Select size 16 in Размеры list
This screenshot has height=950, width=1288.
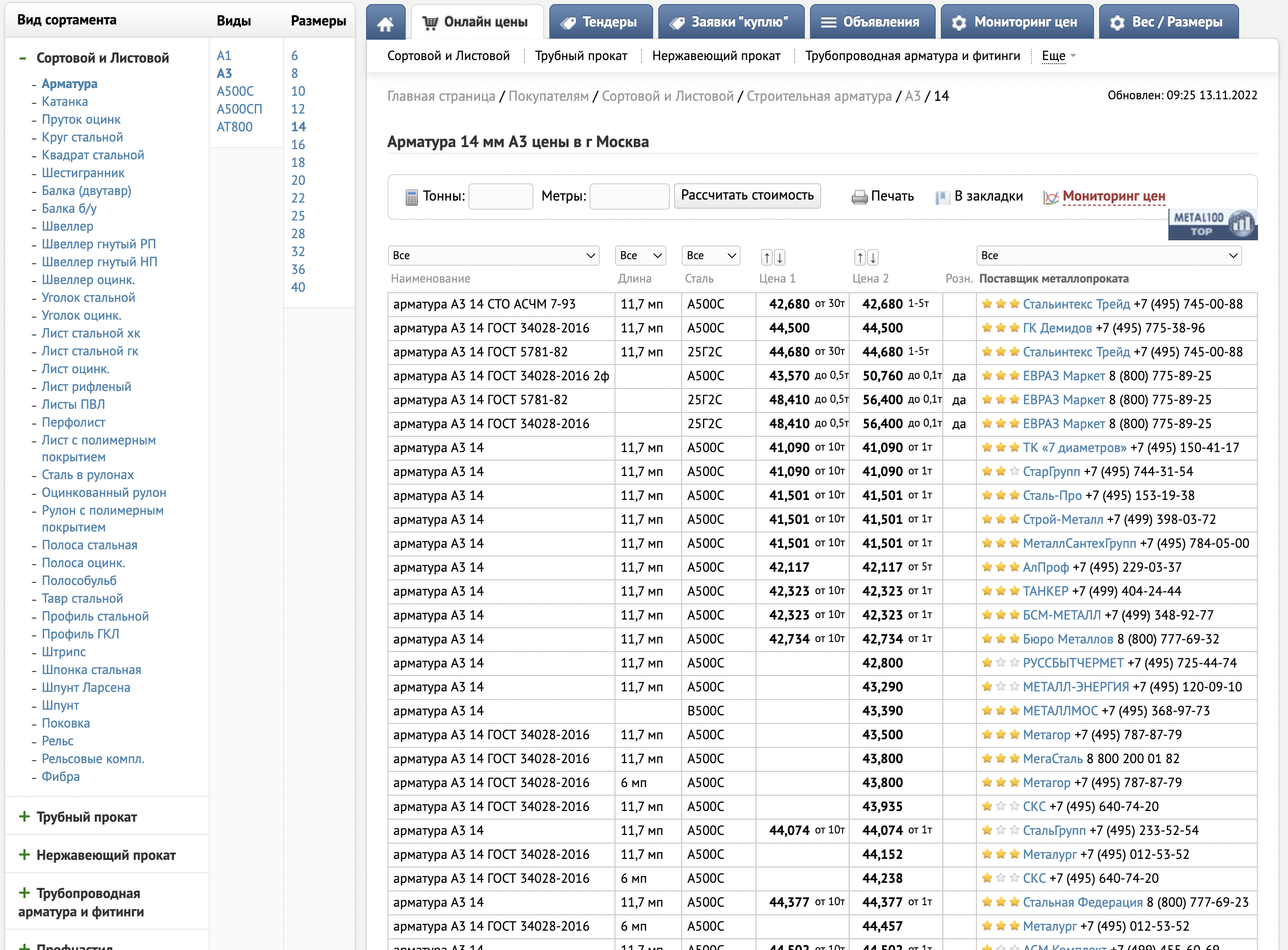(298, 145)
